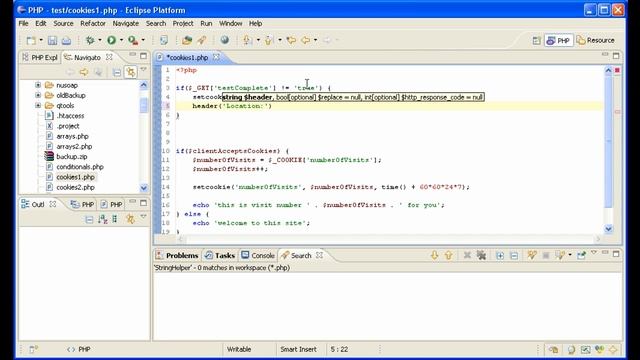Image resolution: width=640 pixels, height=360 pixels.
Task: Open the External Tools dropdown arrow
Action: (143, 40)
